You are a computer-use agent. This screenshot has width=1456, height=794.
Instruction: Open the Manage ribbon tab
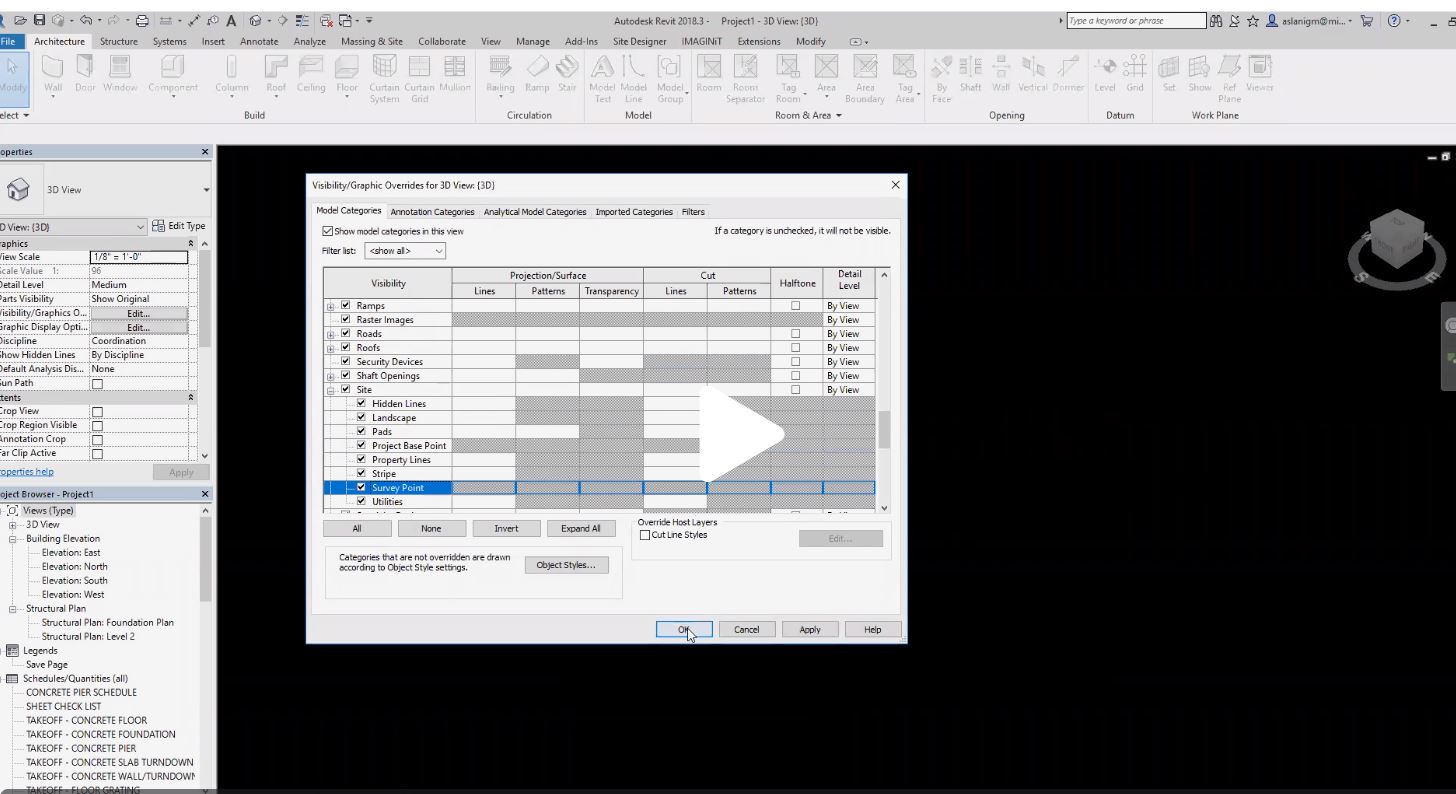tap(533, 41)
